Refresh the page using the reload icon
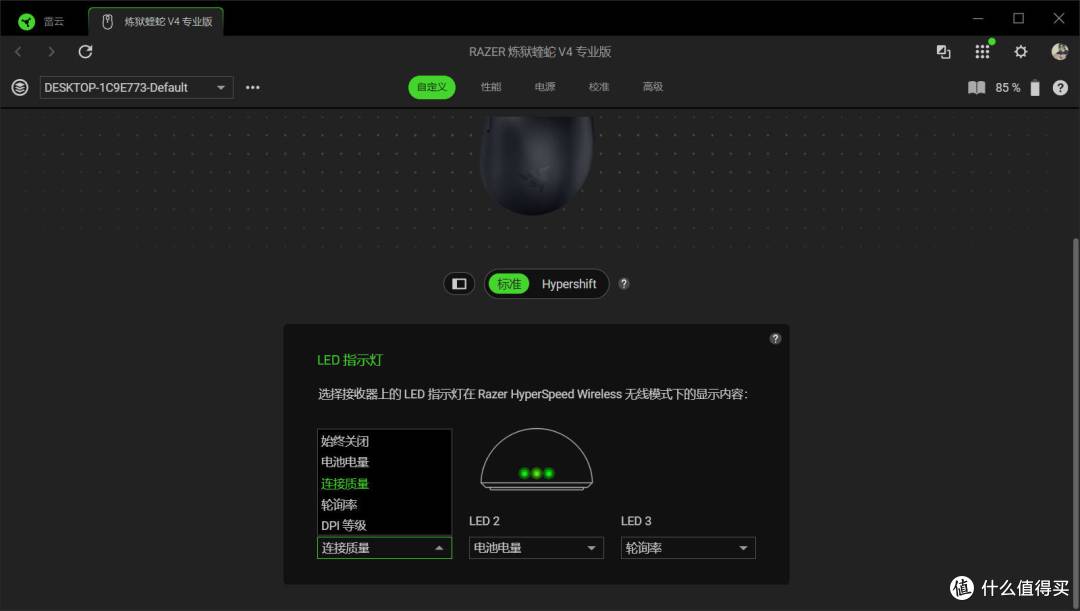The image size is (1080, 611). point(85,51)
